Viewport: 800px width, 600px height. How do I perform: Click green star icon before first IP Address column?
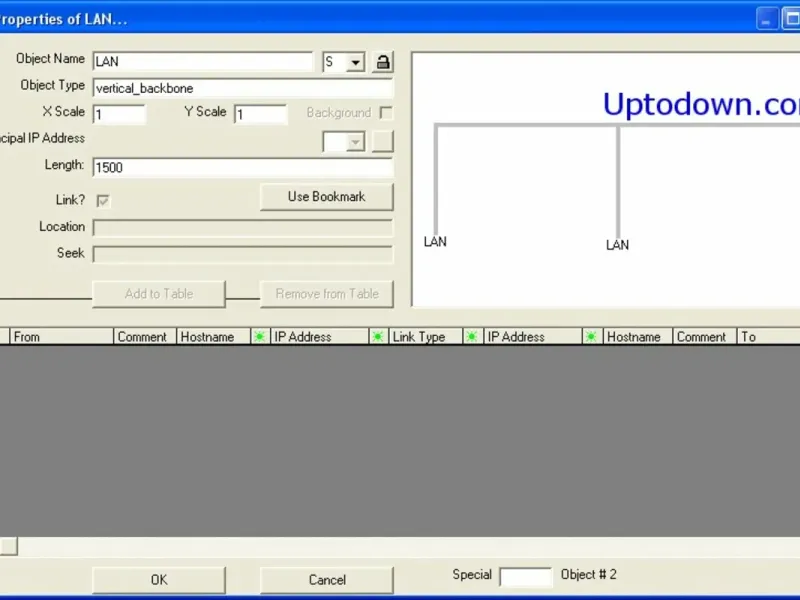pos(260,337)
